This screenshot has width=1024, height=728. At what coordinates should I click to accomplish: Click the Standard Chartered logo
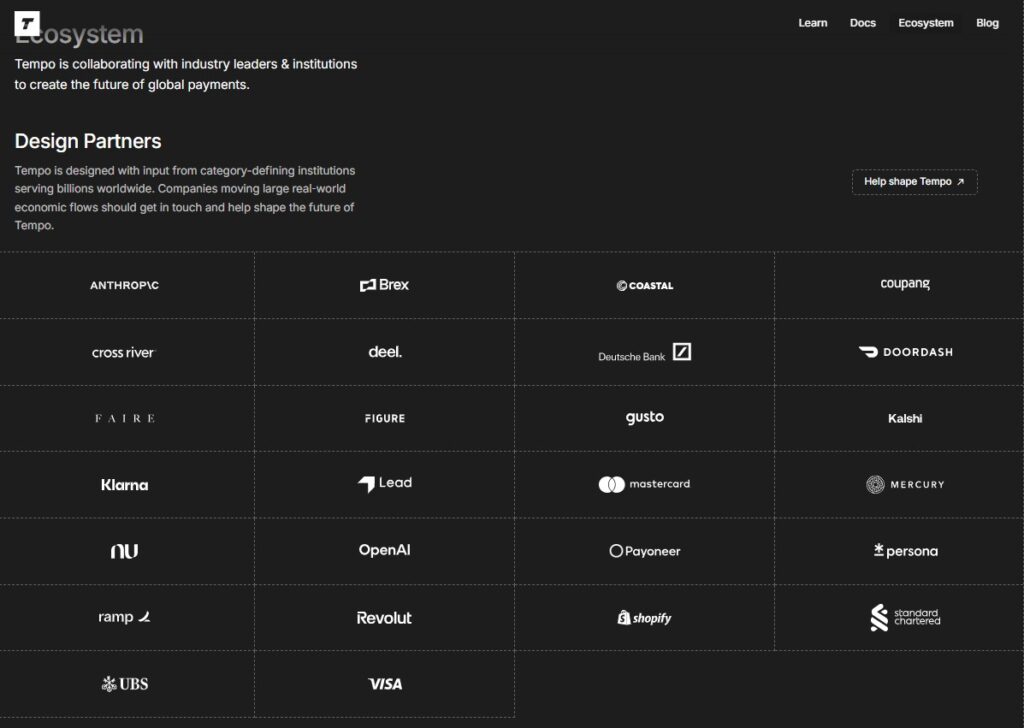pyautogui.click(x=905, y=618)
